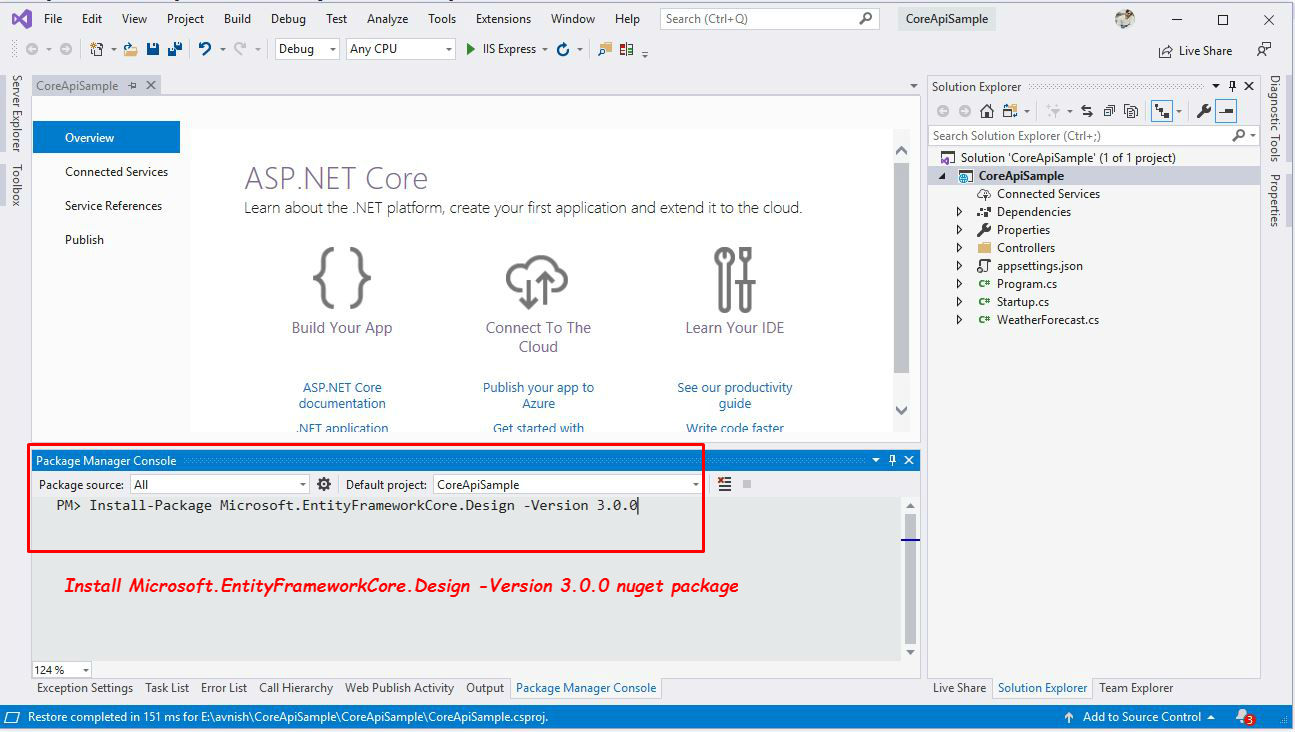The height and width of the screenshot is (732, 1295).
Task: Open the IIS Express target dropdown arrow
Action: point(545,49)
